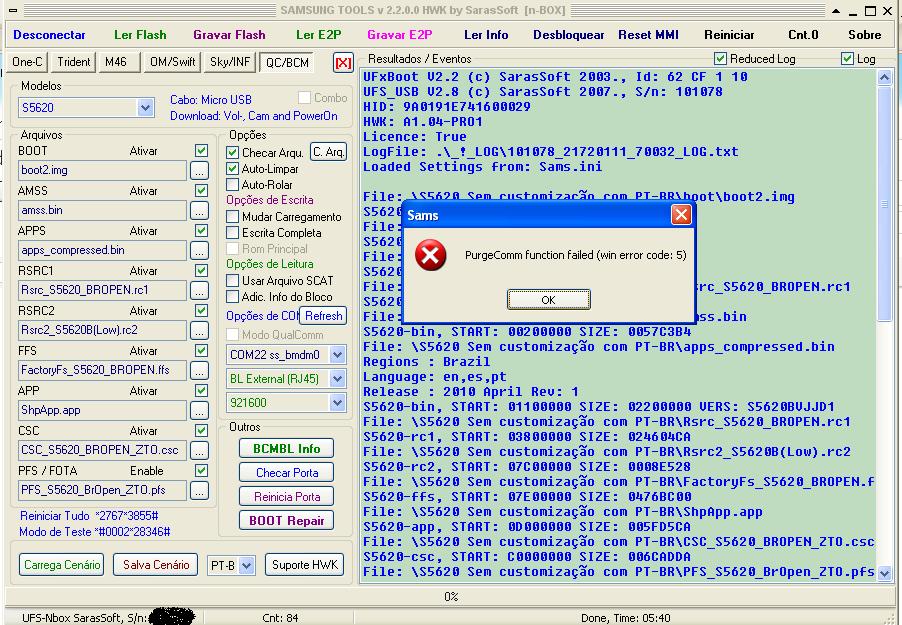Switch to the OM/Swift tab
Image resolution: width=902 pixels, height=625 pixels.
pyautogui.click(x=173, y=62)
